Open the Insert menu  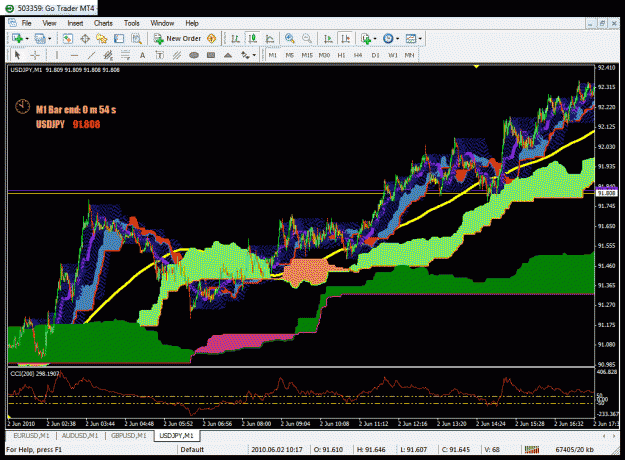click(75, 23)
